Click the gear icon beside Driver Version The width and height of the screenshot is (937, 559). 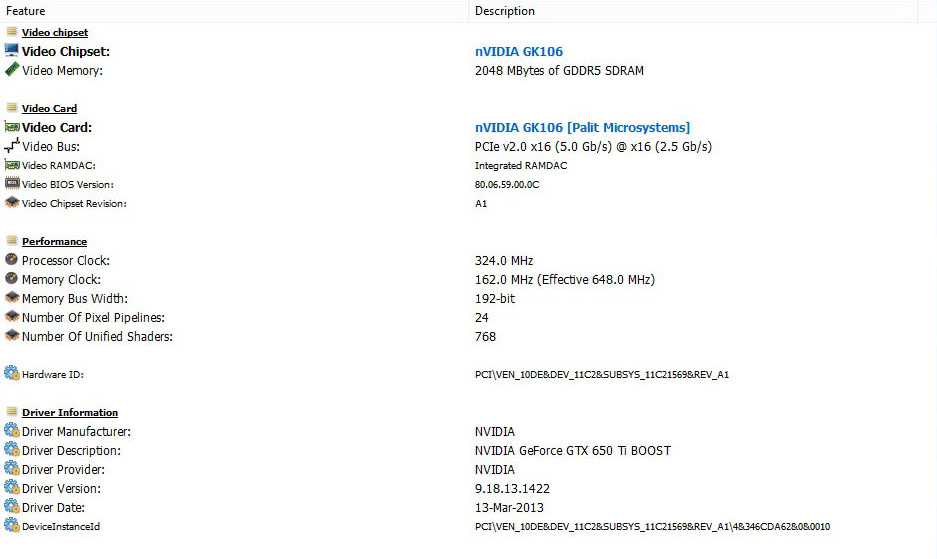click(11, 487)
